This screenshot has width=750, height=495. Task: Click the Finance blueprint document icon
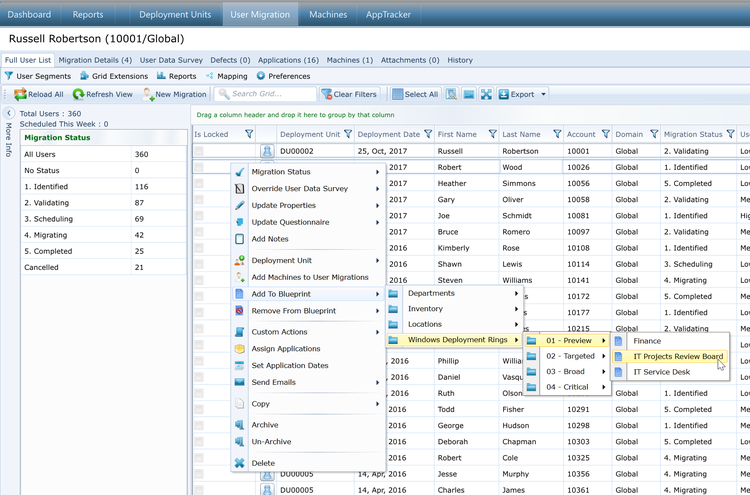pyautogui.click(x=618, y=341)
